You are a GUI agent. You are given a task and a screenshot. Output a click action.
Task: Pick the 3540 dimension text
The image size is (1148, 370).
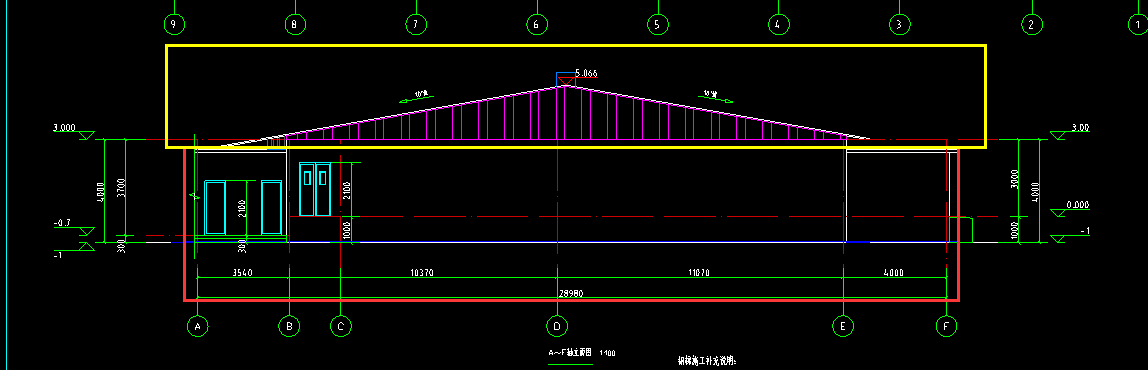(242, 273)
